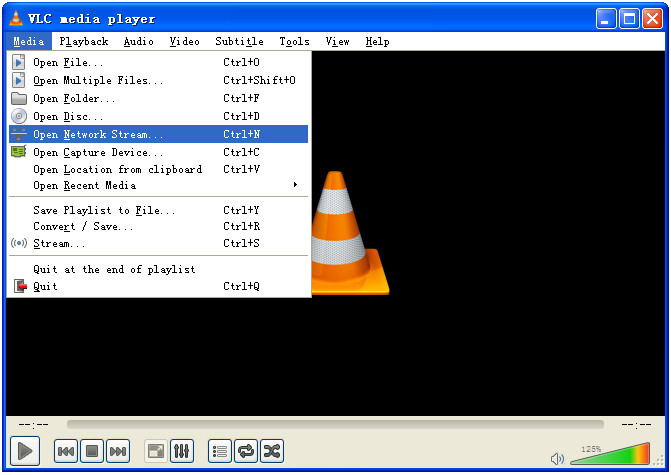Select Quit menu entry
The height and width of the screenshot is (475, 671).
(158, 286)
